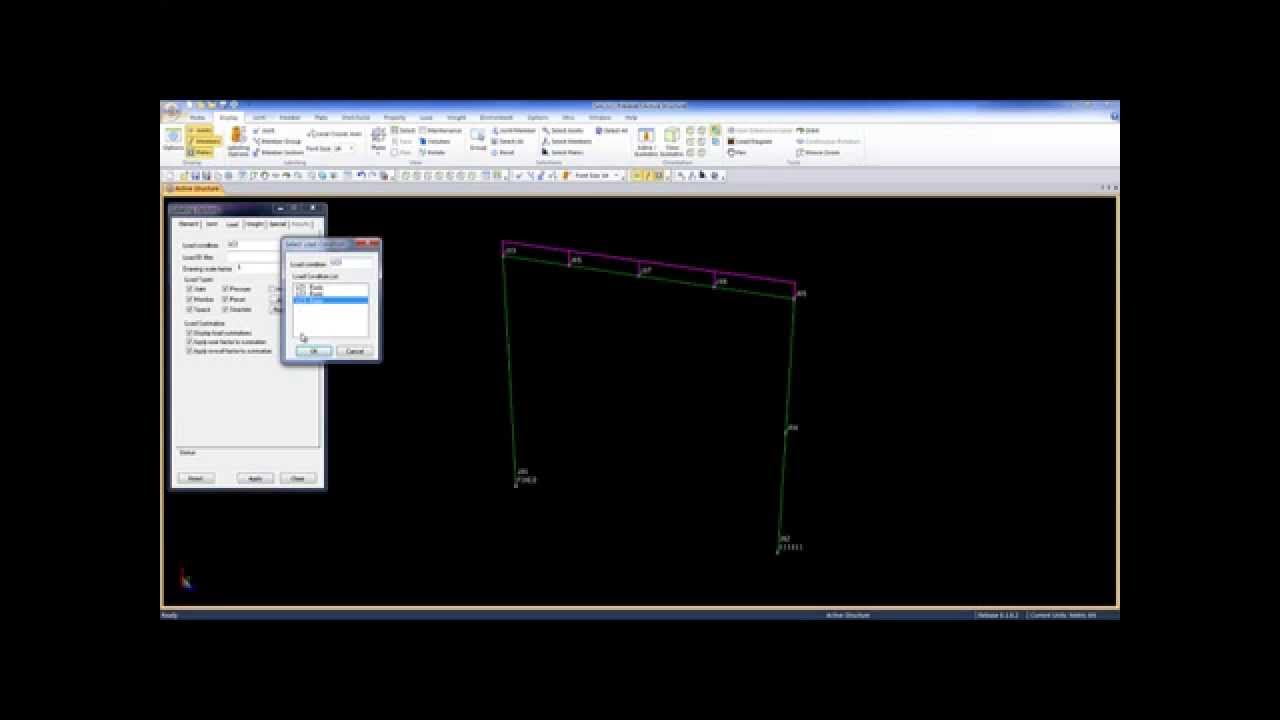Click the Undo arrow in the toolbar
The height and width of the screenshot is (720, 1280).
(361, 175)
